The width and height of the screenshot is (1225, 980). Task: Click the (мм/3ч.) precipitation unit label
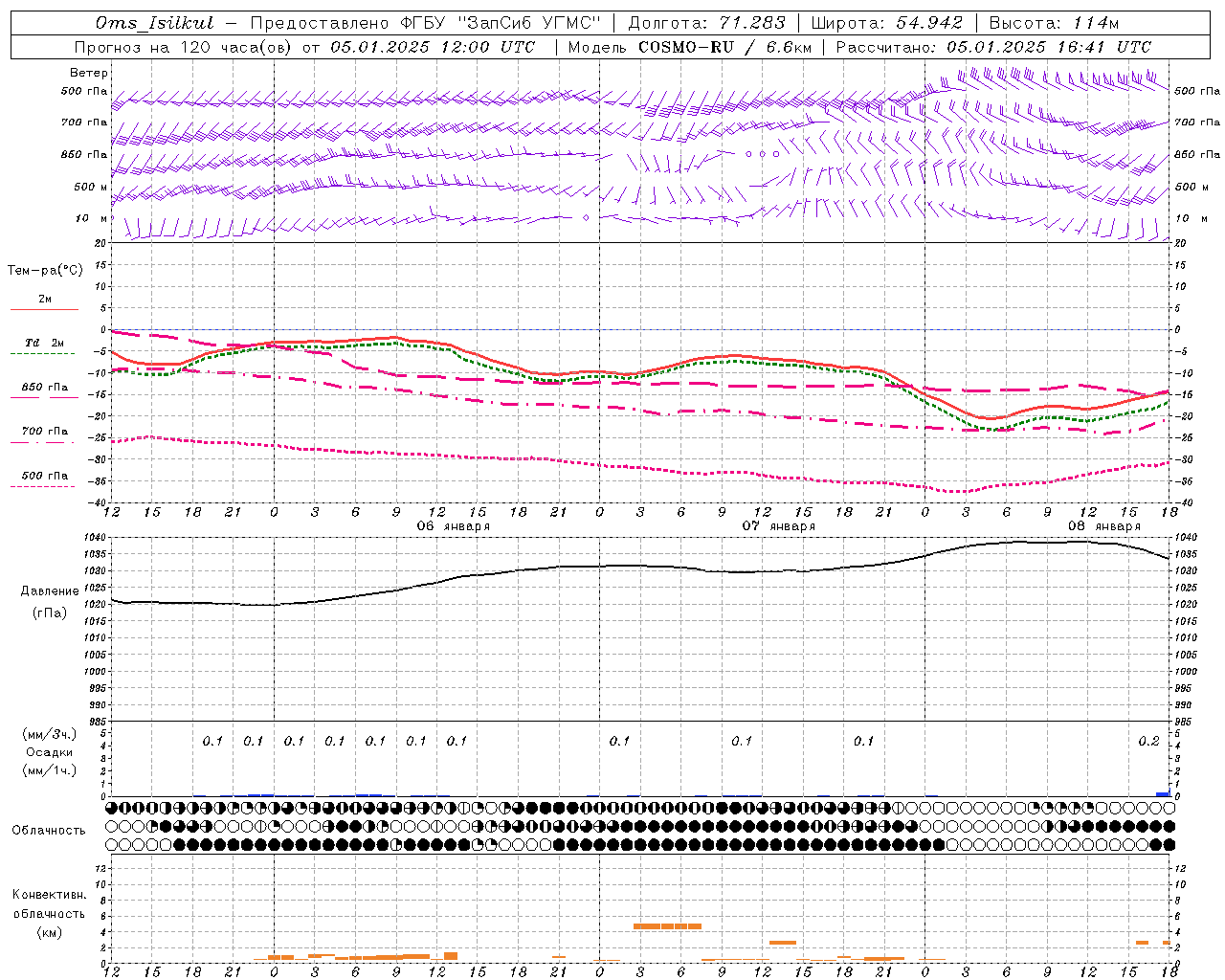point(50,735)
